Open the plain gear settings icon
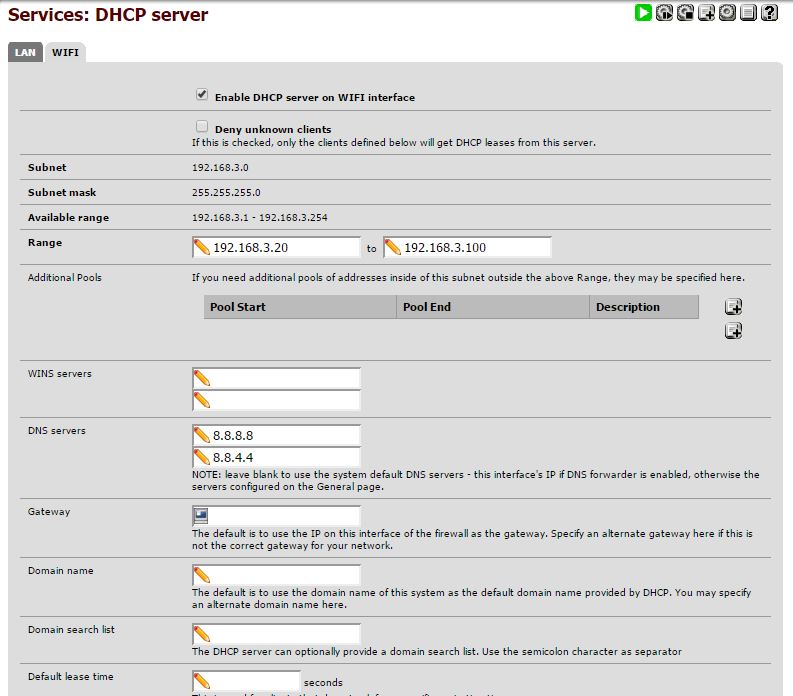Viewport: 793px width, 696px height. pos(727,13)
